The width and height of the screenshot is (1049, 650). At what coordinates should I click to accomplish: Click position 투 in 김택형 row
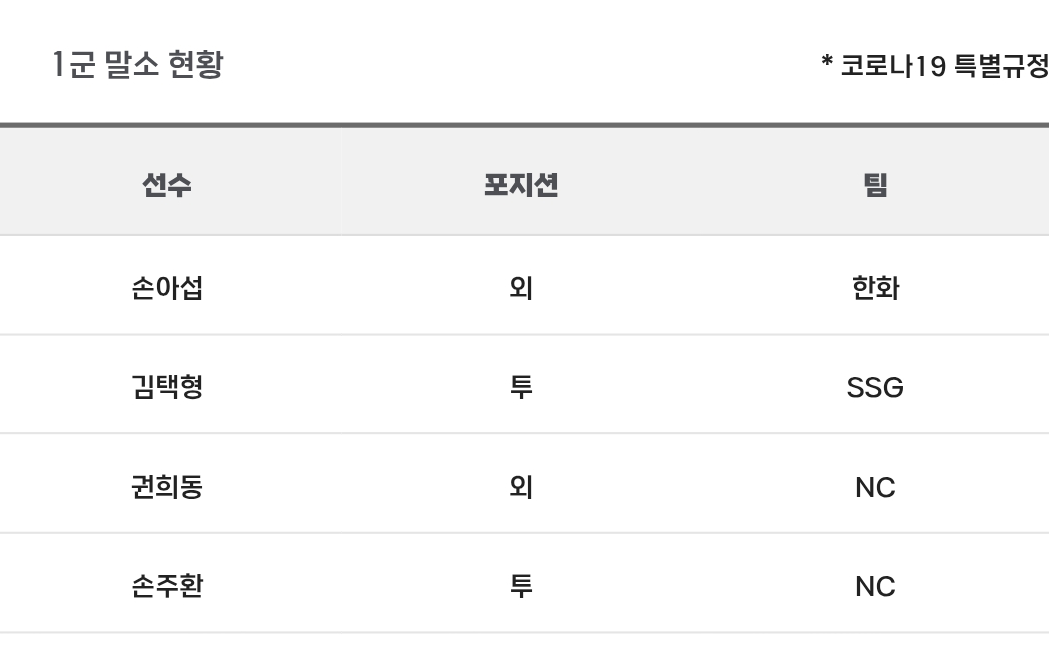(520, 387)
